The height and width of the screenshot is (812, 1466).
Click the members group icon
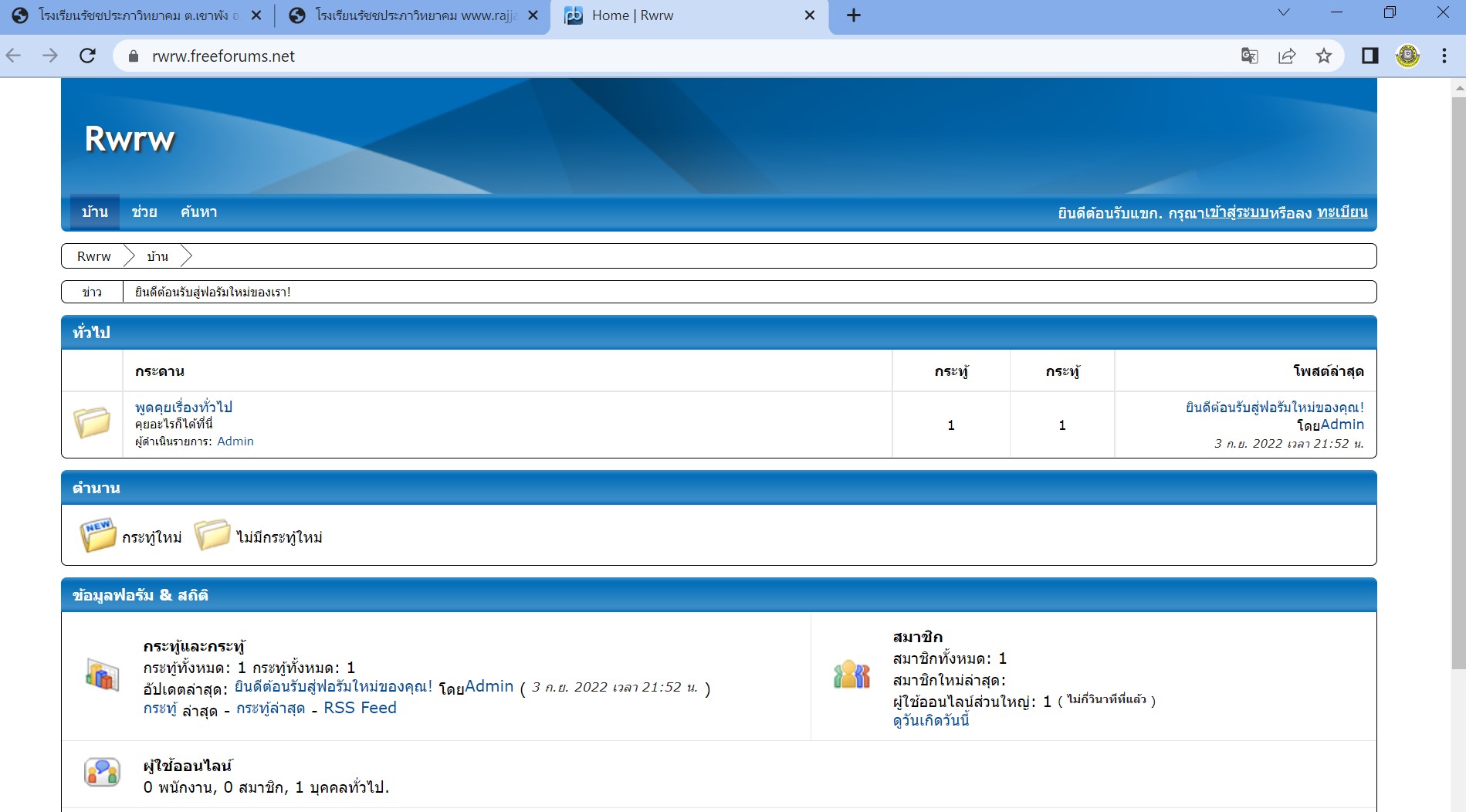pyautogui.click(x=851, y=675)
